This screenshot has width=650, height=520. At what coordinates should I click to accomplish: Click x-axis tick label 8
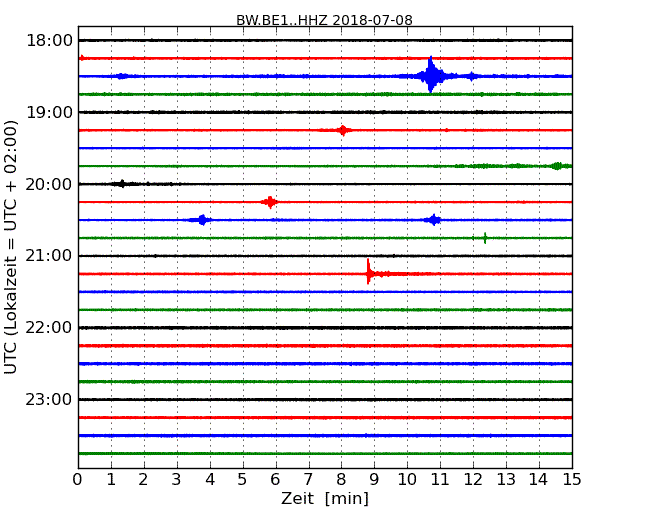(x=341, y=480)
